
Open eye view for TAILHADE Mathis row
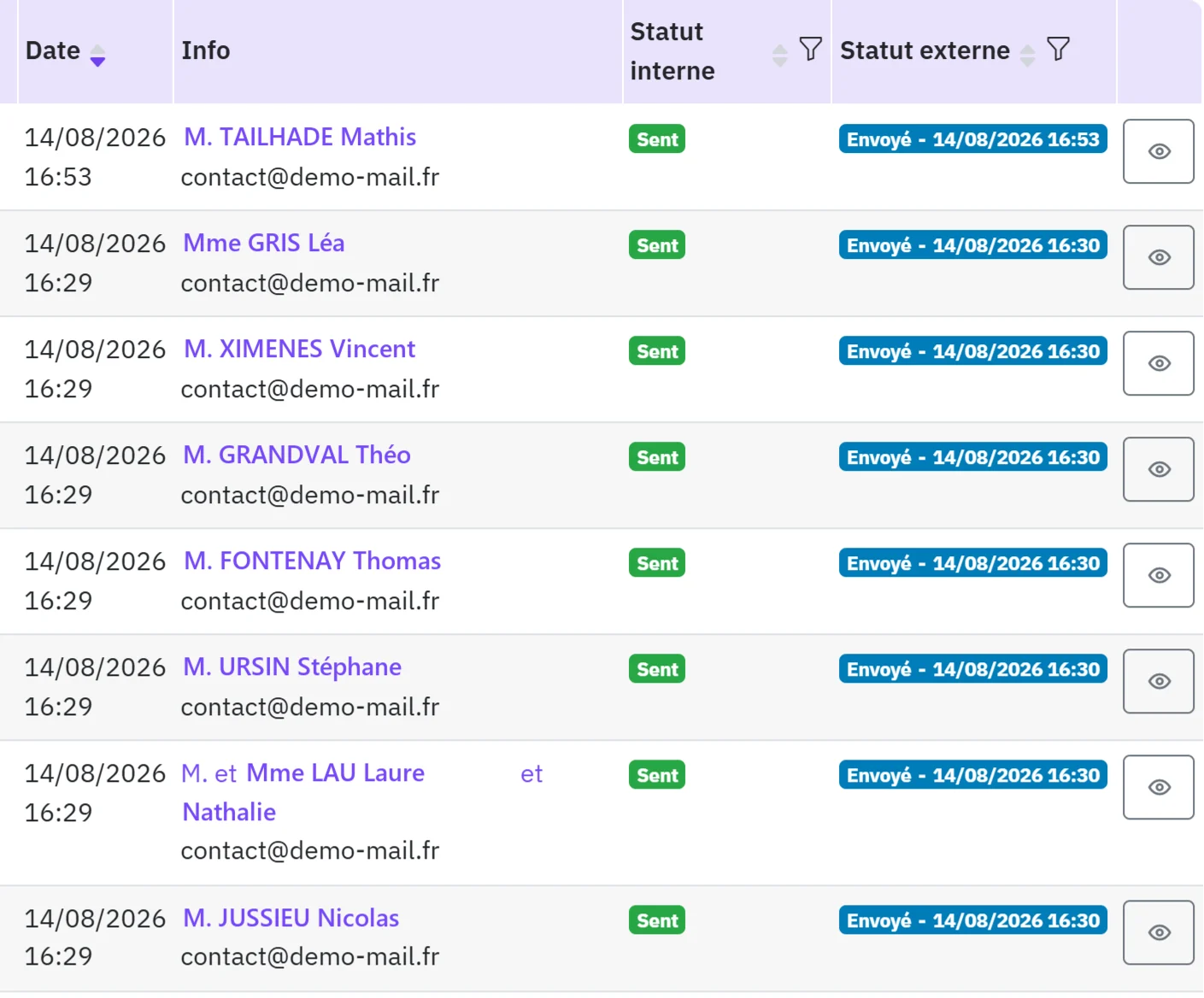coord(1158,151)
